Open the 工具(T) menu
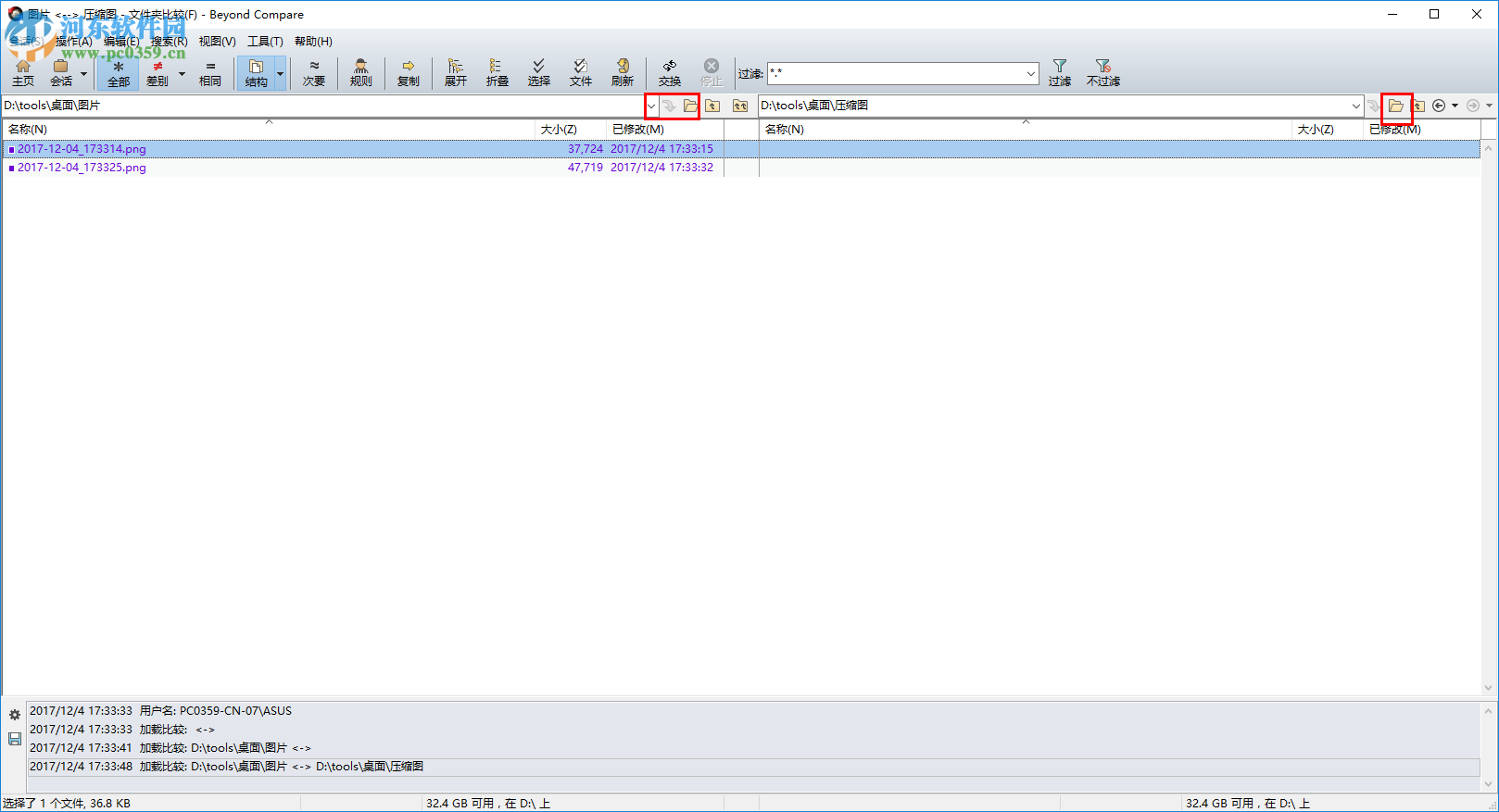Screen dimensions: 1499x812 click(265, 41)
